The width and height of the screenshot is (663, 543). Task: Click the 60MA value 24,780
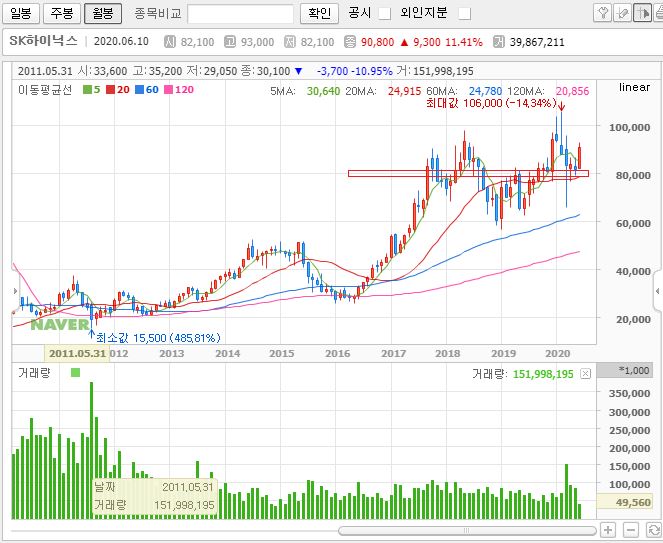[485, 91]
